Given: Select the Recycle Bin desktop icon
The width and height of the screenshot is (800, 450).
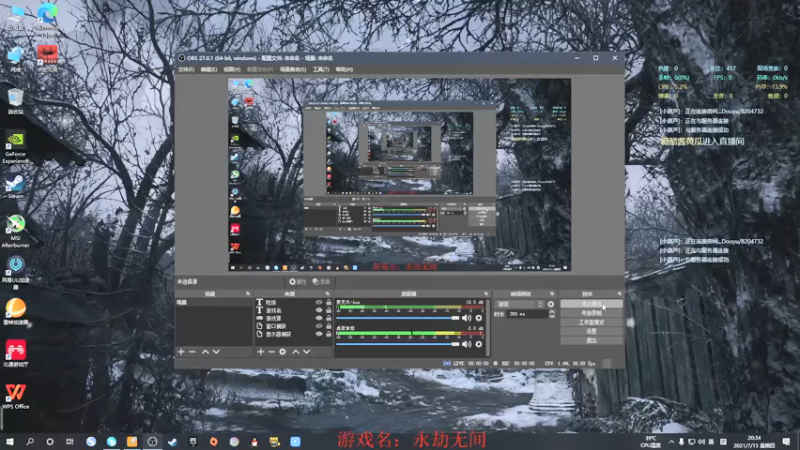Looking at the screenshot, I should click(x=15, y=101).
